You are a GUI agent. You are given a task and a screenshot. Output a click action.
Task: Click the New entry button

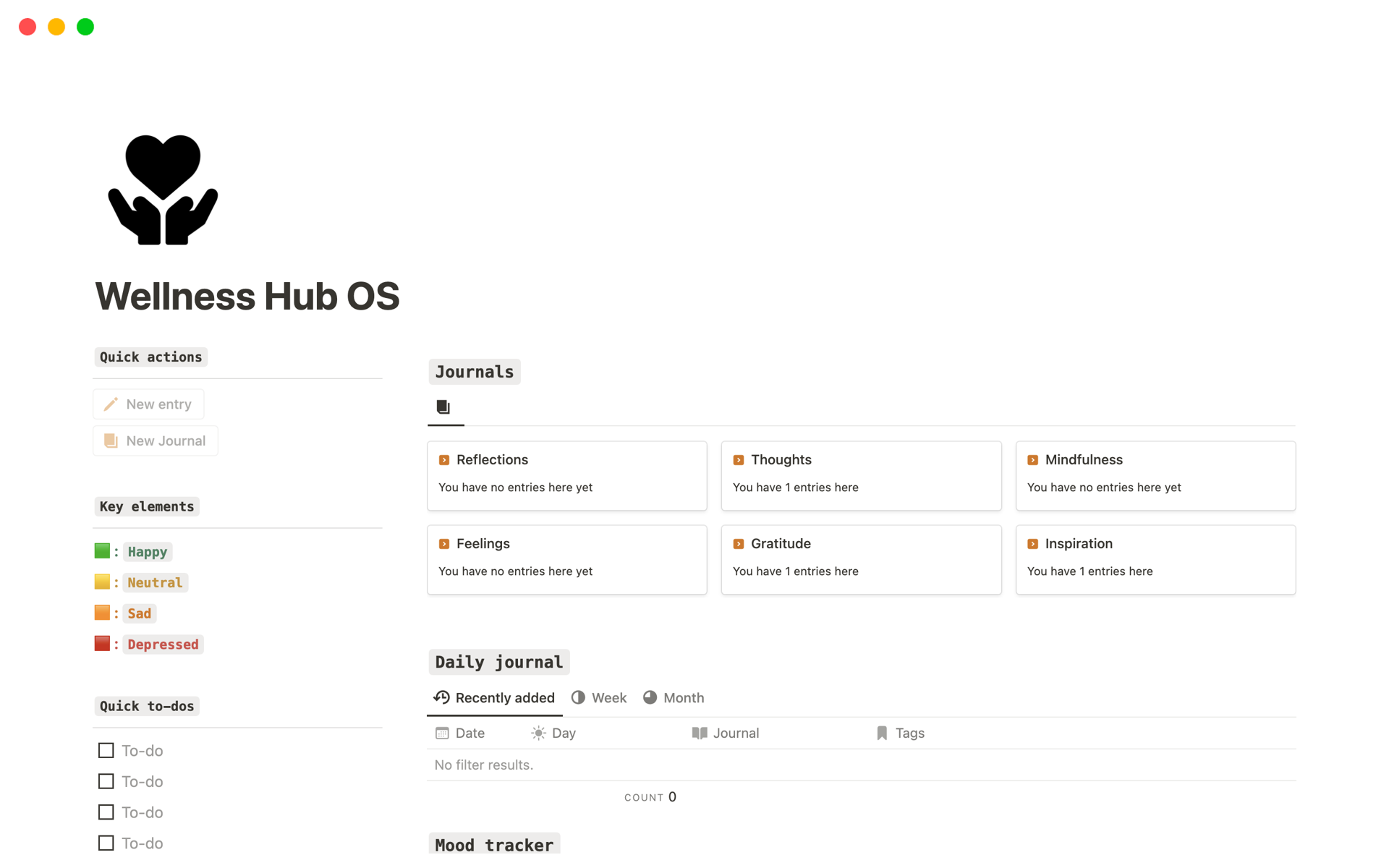click(149, 404)
